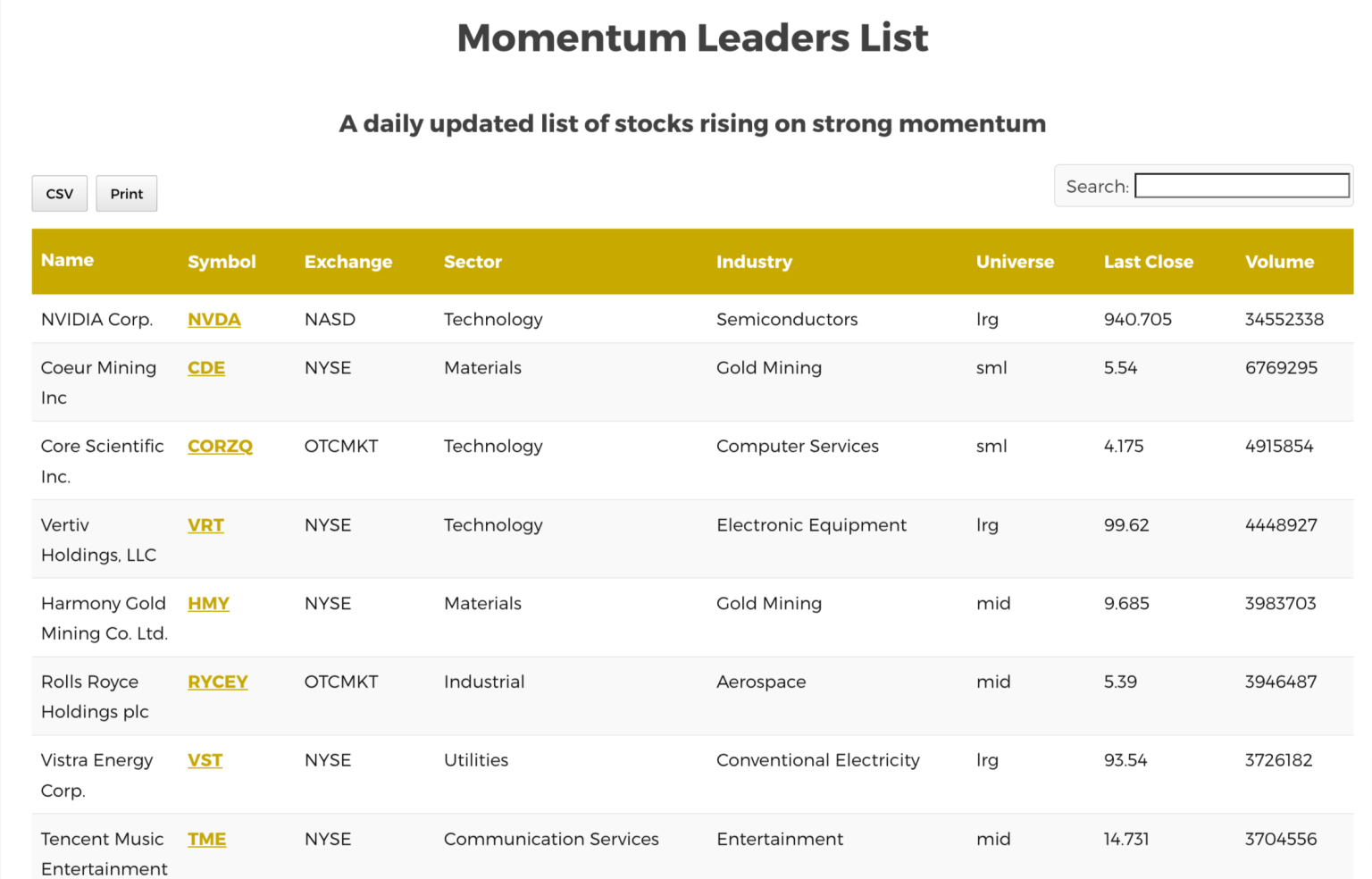This screenshot has width=1372, height=879.
Task: Open the NVDA ticker link
Action: click(213, 319)
